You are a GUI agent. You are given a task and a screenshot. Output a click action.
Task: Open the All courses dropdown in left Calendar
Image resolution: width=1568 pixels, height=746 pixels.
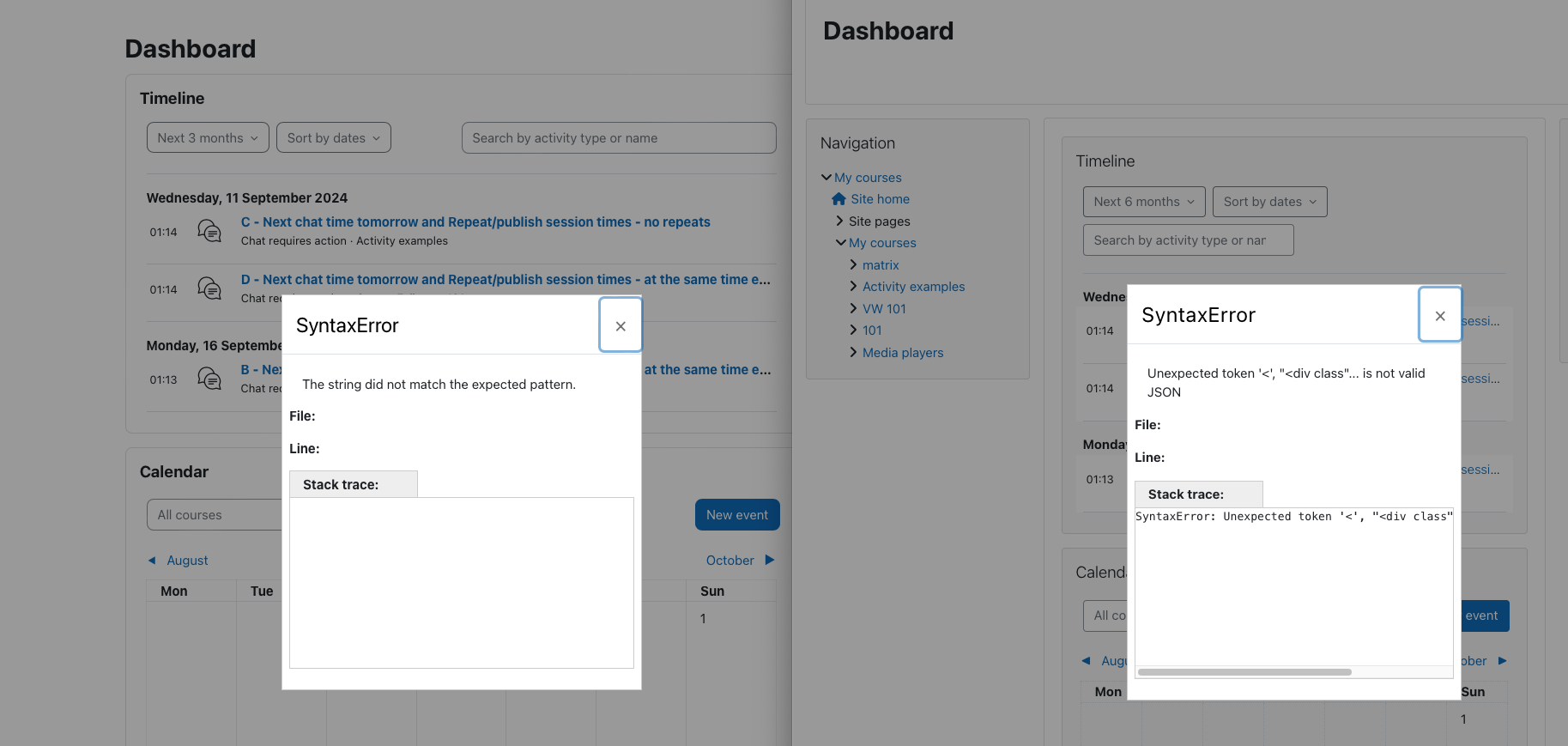point(215,515)
